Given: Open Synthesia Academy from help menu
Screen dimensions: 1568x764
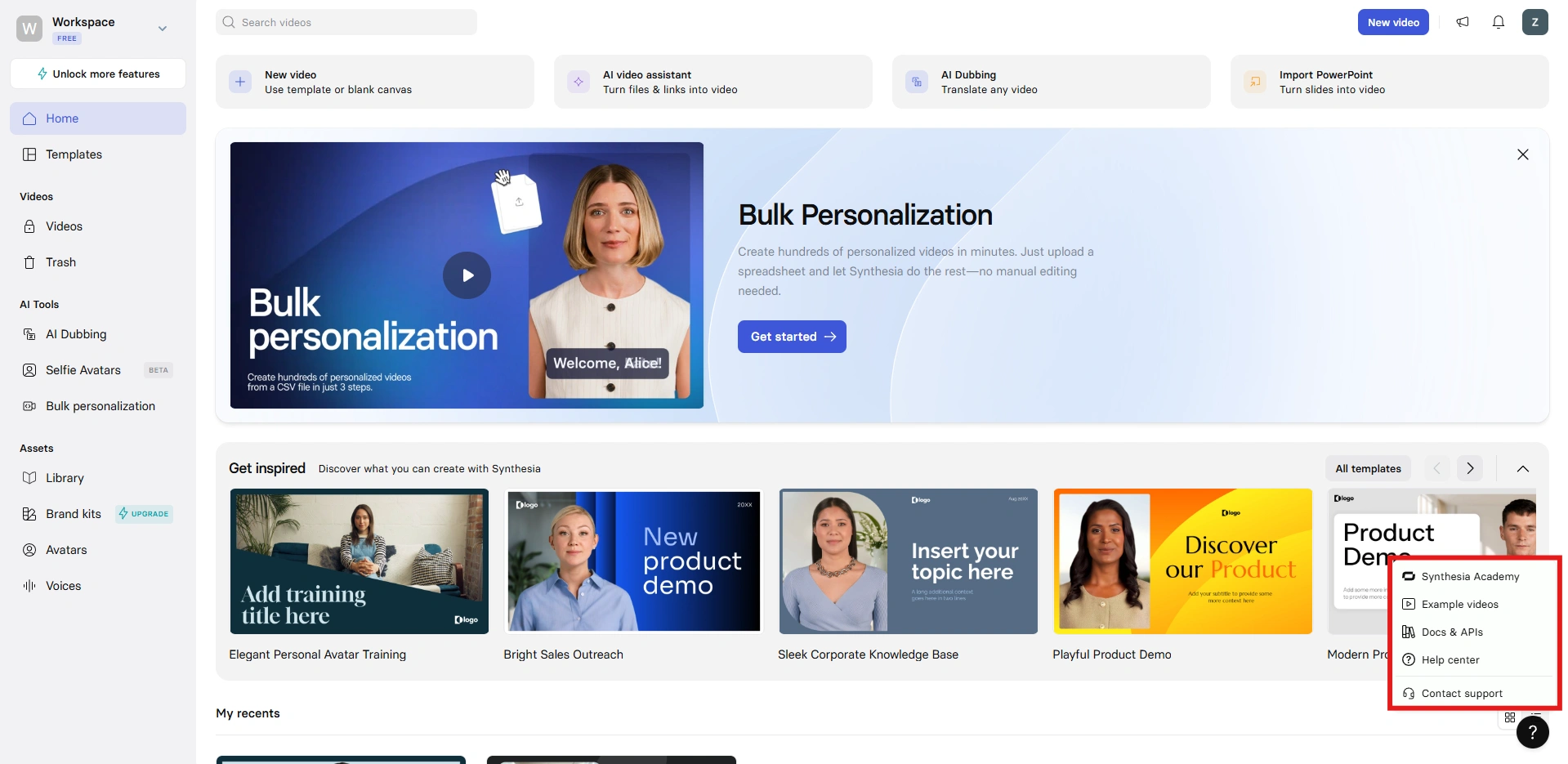Looking at the screenshot, I should [x=1474, y=577].
